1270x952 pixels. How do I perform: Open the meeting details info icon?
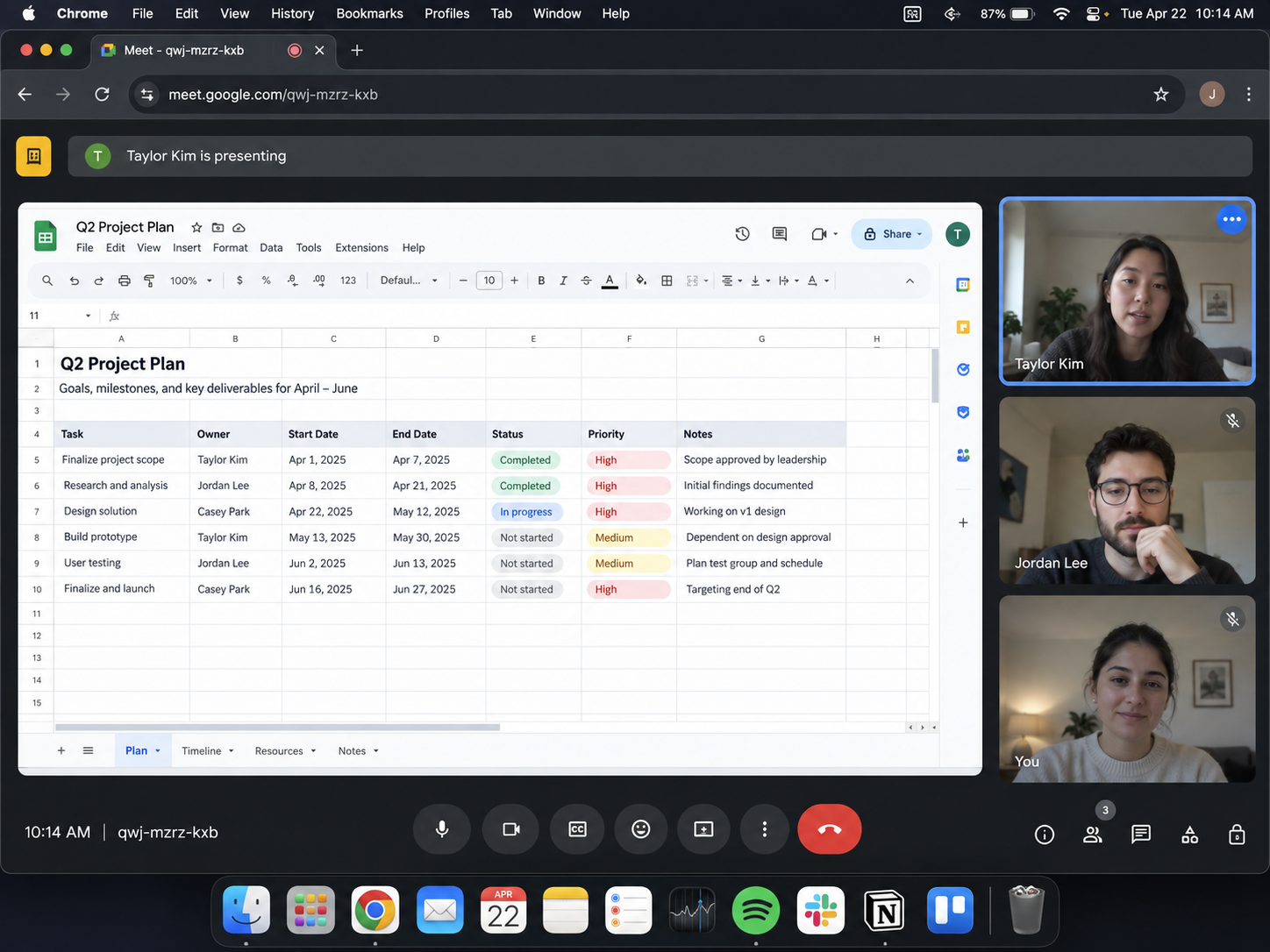coord(1044,835)
